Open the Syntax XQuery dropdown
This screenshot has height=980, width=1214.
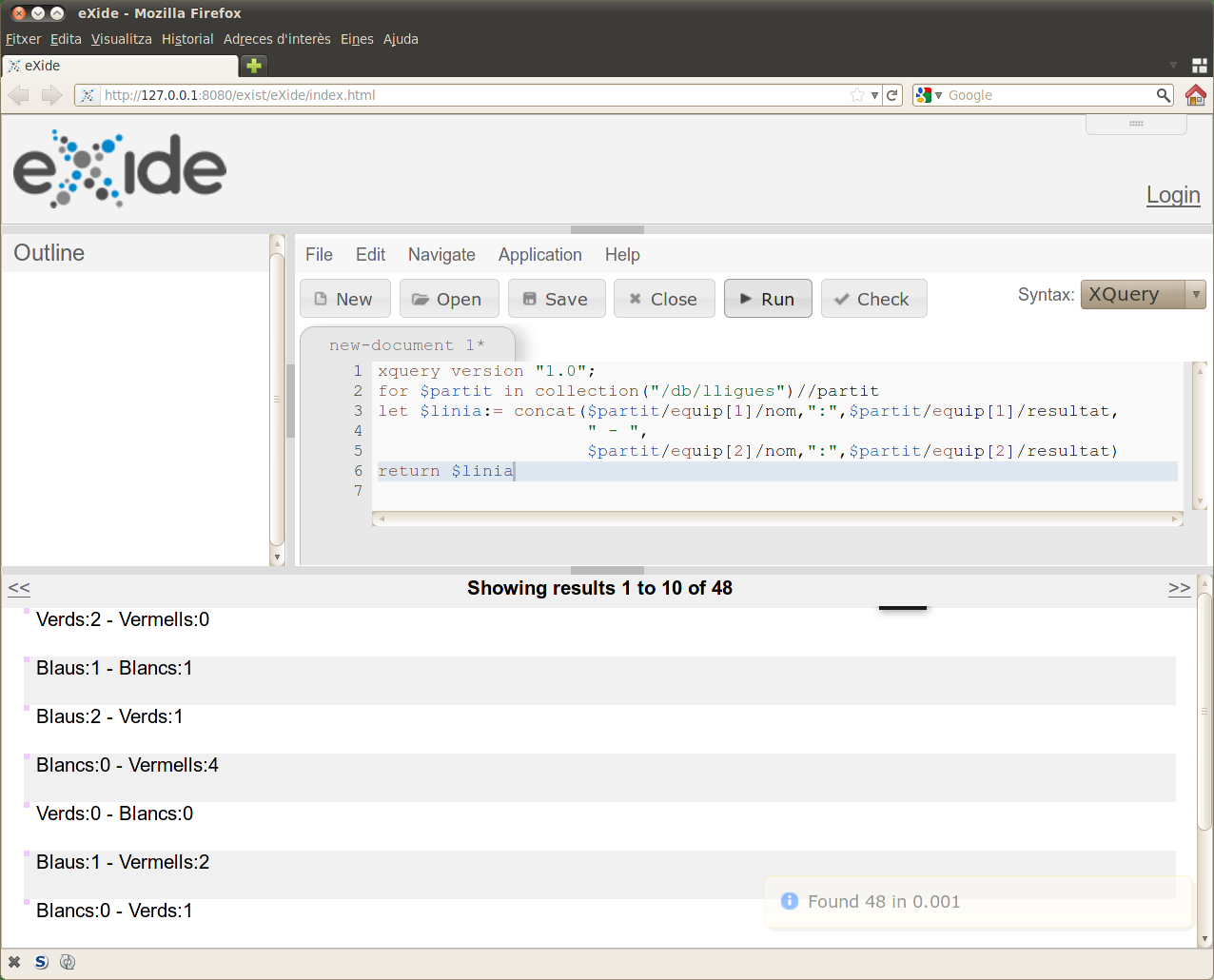[1143, 295]
